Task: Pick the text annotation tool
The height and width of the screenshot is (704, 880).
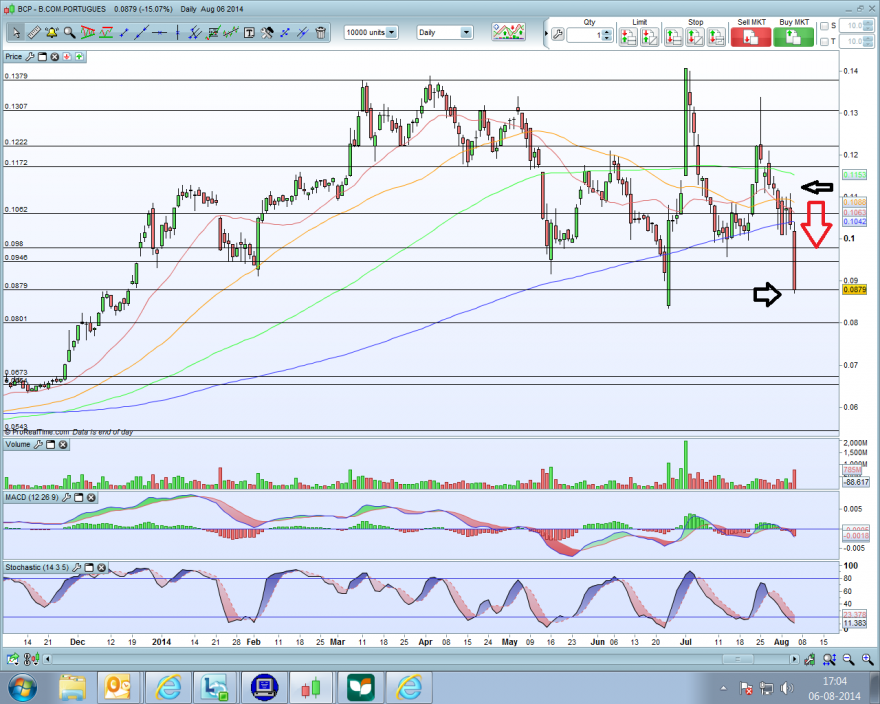Action: point(249,33)
